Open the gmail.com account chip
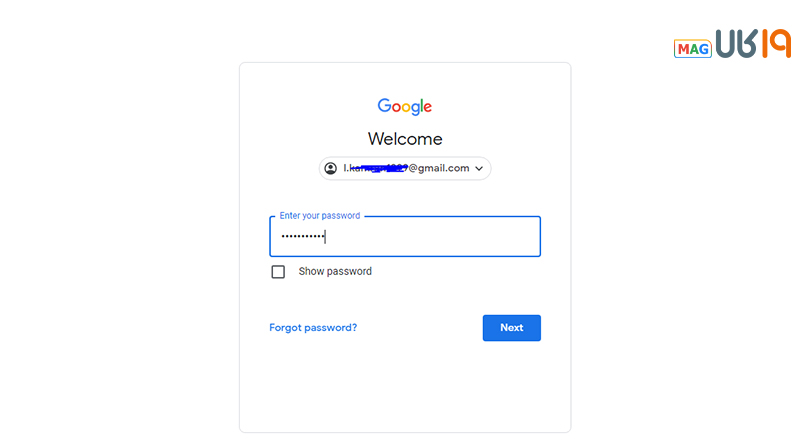 (405, 168)
